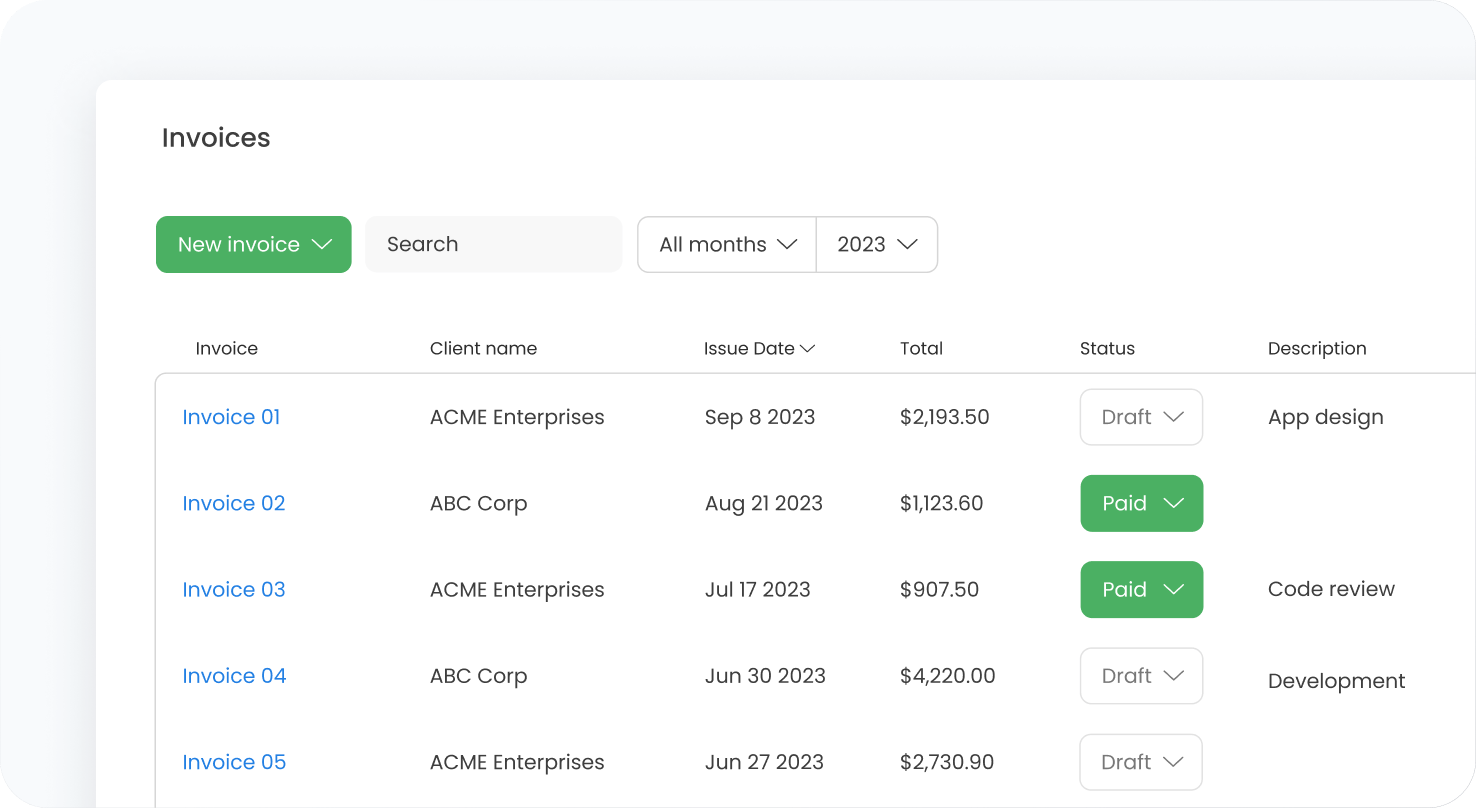Click the Total column header
The height and width of the screenshot is (808, 1476).
pyautogui.click(x=921, y=349)
